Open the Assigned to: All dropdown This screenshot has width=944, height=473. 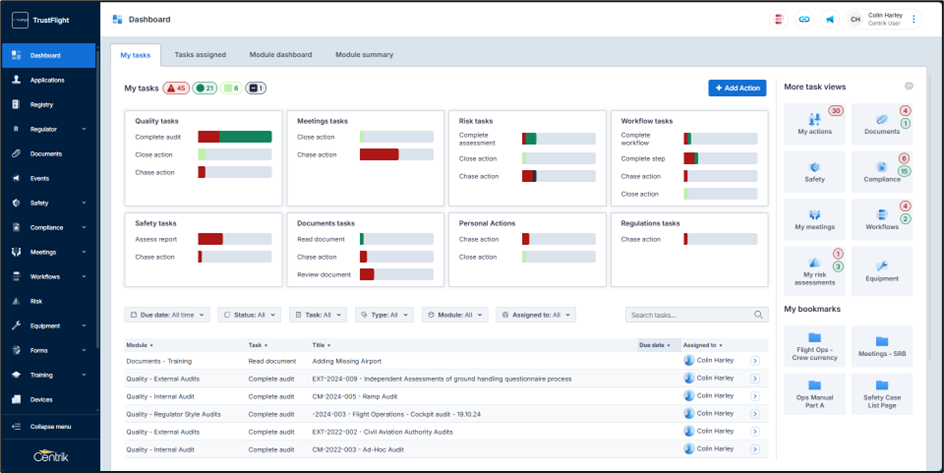tap(537, 315)
